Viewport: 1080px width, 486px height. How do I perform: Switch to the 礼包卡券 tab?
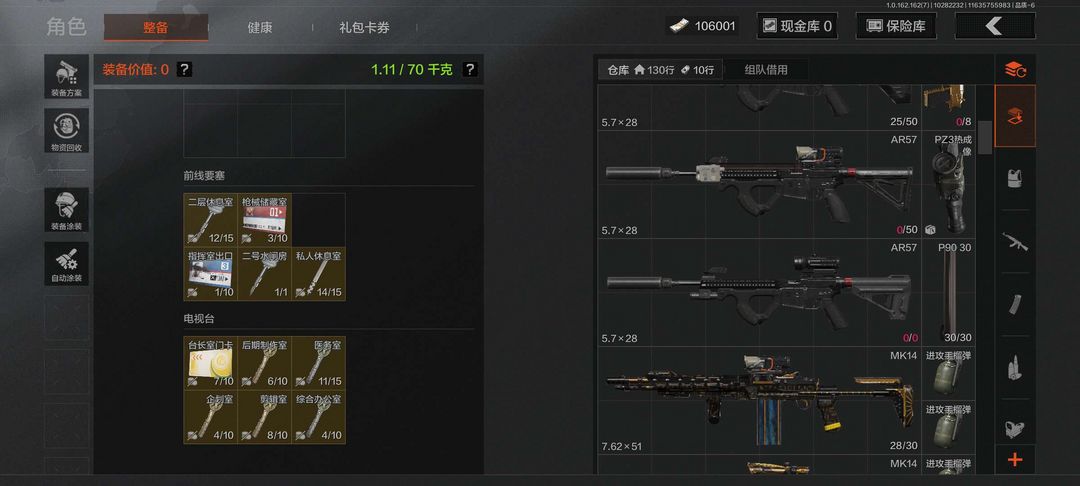364,28
